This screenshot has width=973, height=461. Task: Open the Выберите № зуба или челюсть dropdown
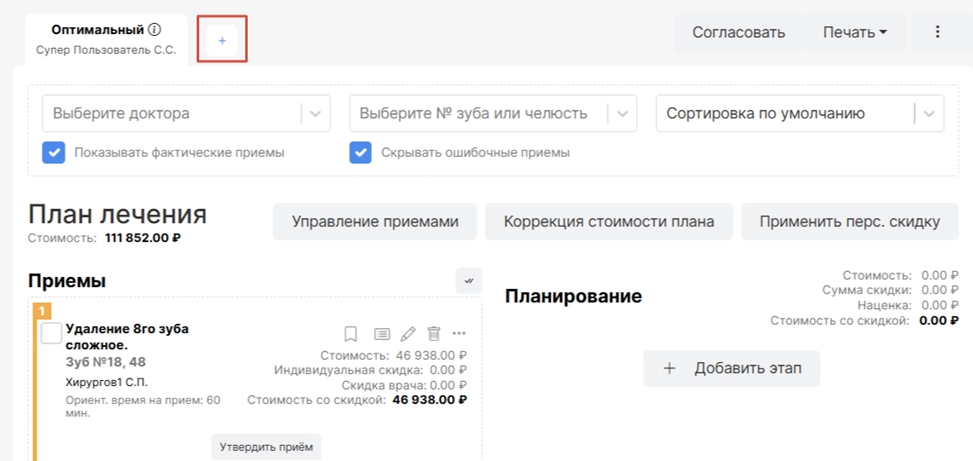tap(623, 114)
